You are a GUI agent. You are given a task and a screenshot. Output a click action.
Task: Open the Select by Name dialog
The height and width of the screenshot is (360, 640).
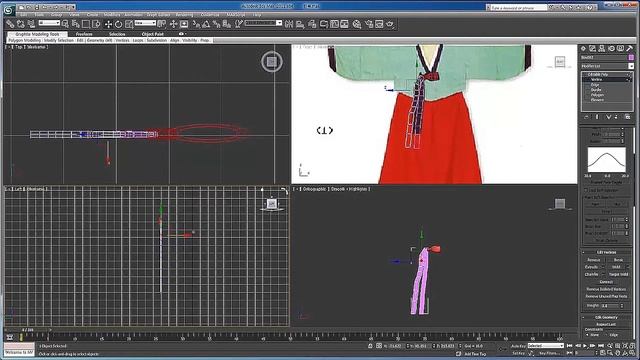tap(76, 24)
